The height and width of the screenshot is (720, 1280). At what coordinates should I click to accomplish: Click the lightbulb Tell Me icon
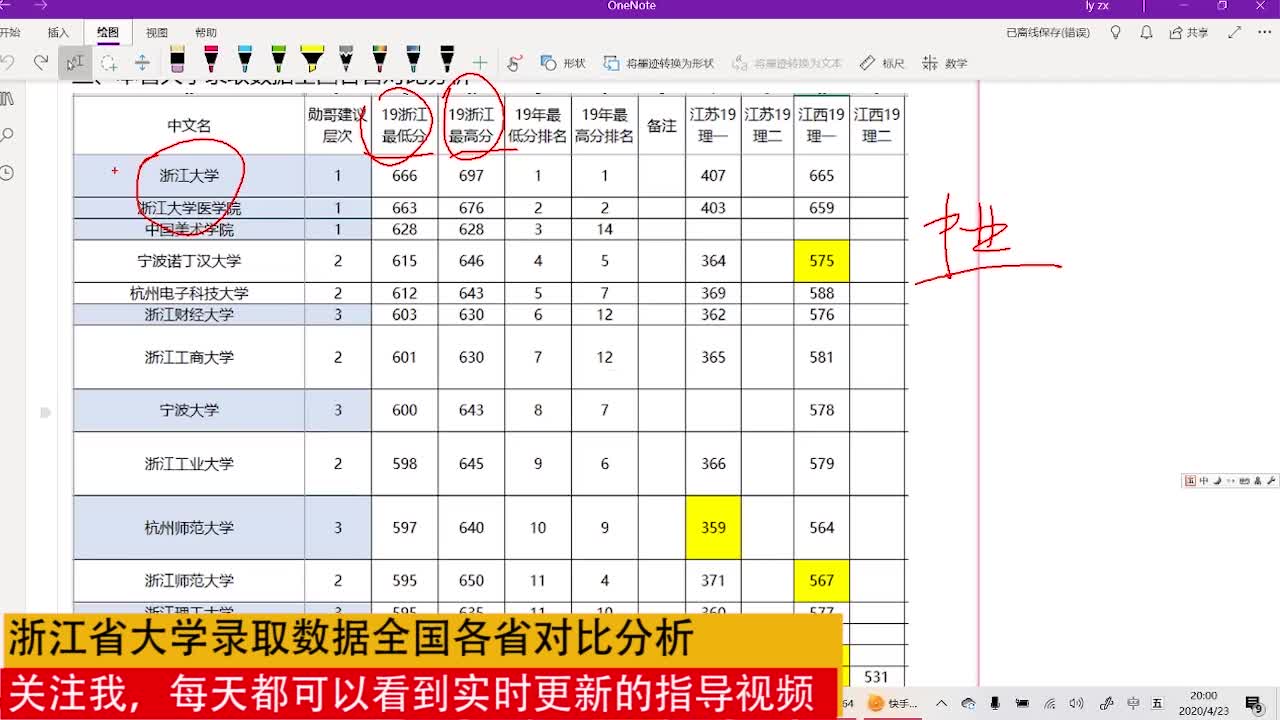tap(1116, 33)
